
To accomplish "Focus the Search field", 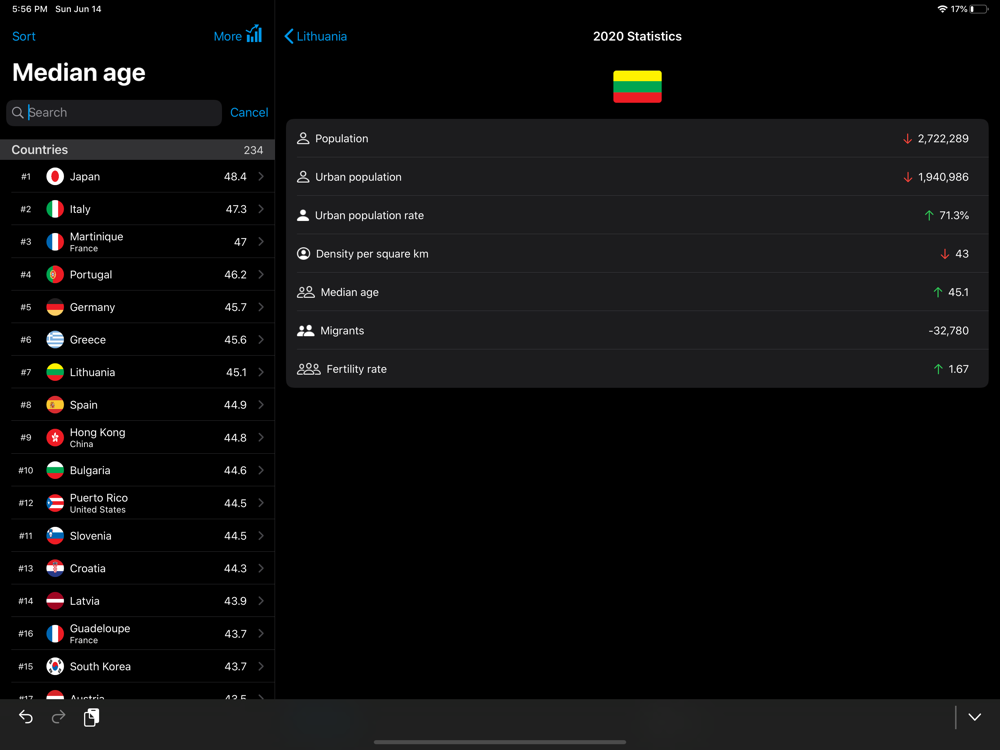I will (114, 113).
